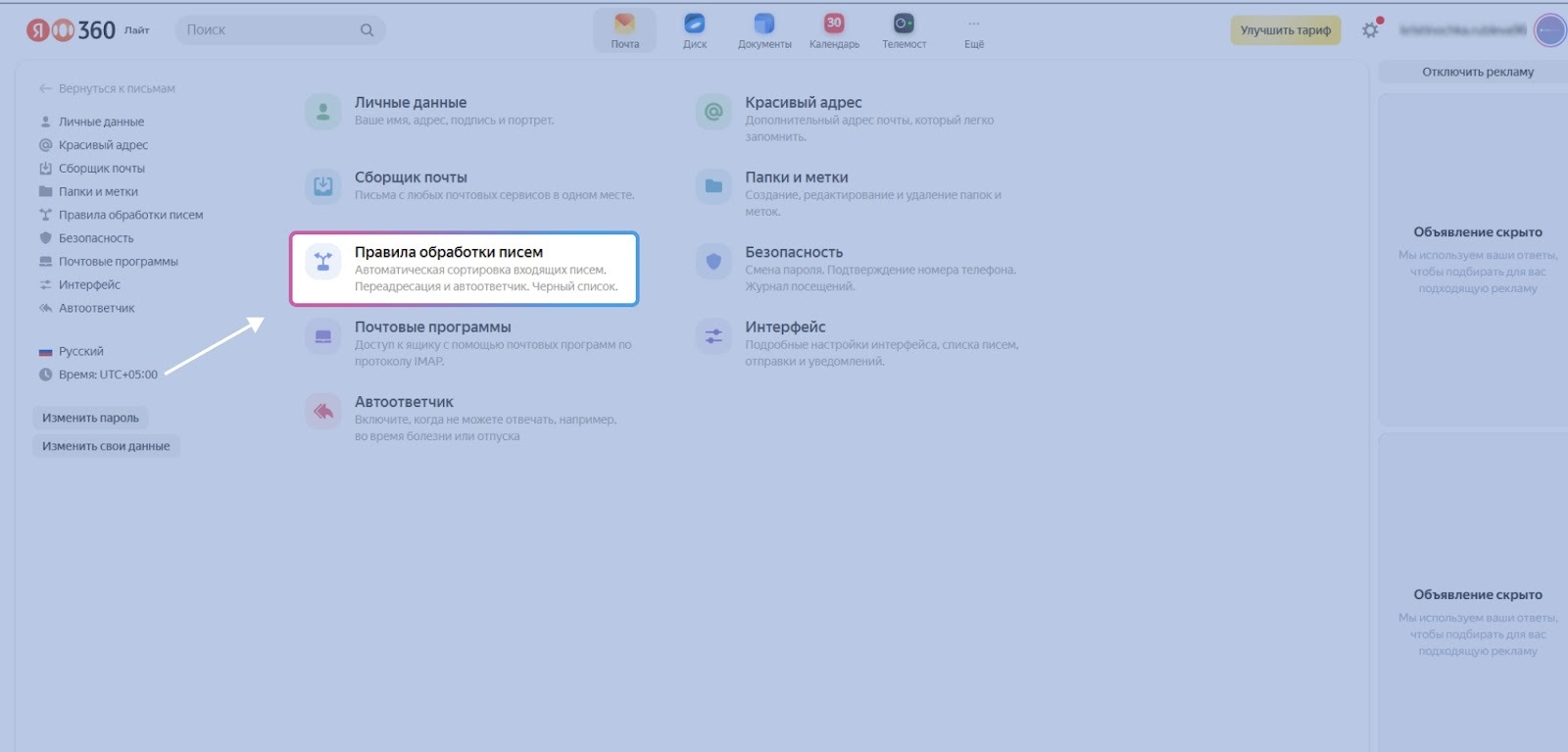Open the Русский language selector
Image resolution: width=1568 pixels, height=752 pixels.
(80, 351)
